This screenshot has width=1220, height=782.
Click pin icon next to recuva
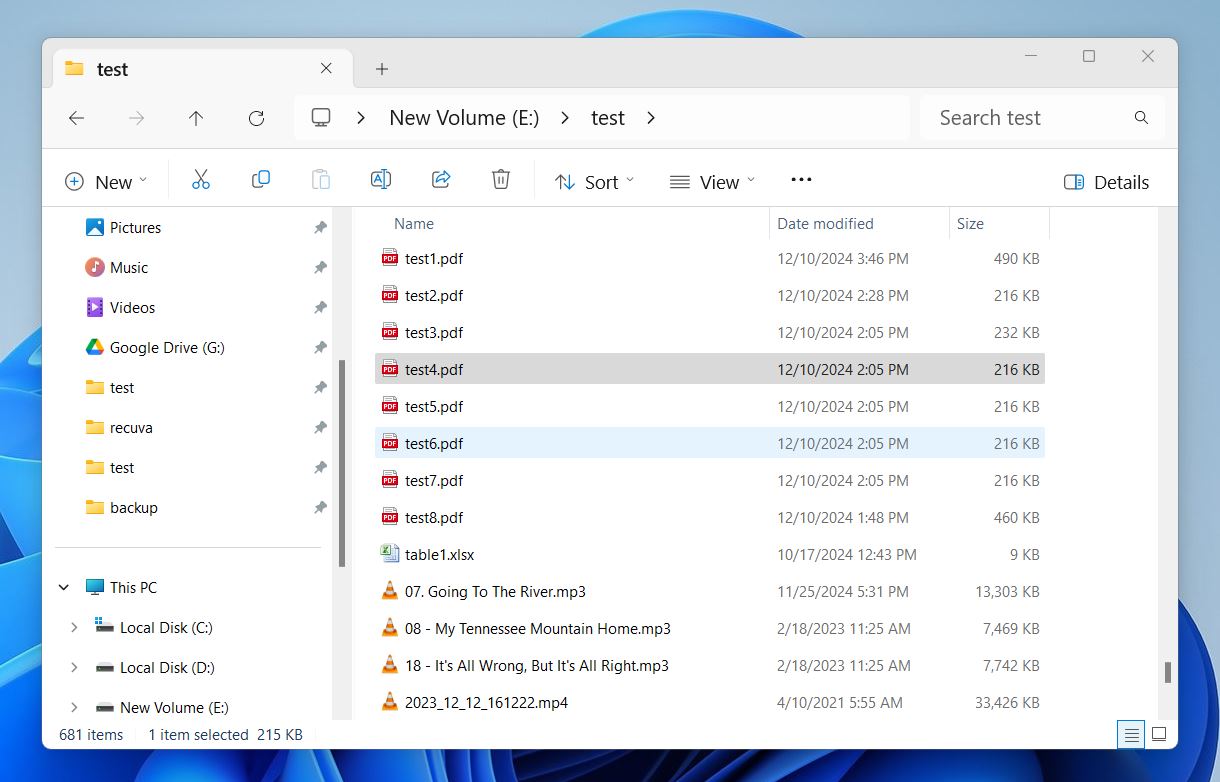tap(320, 427)
